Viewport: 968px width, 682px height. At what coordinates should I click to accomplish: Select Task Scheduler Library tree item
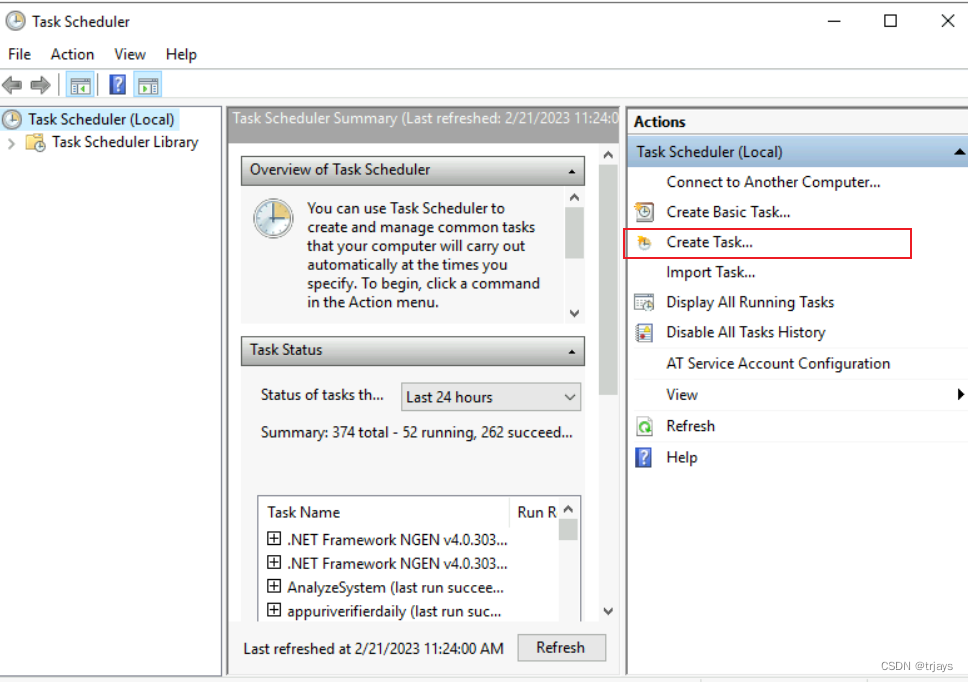(x=125, y=143)
